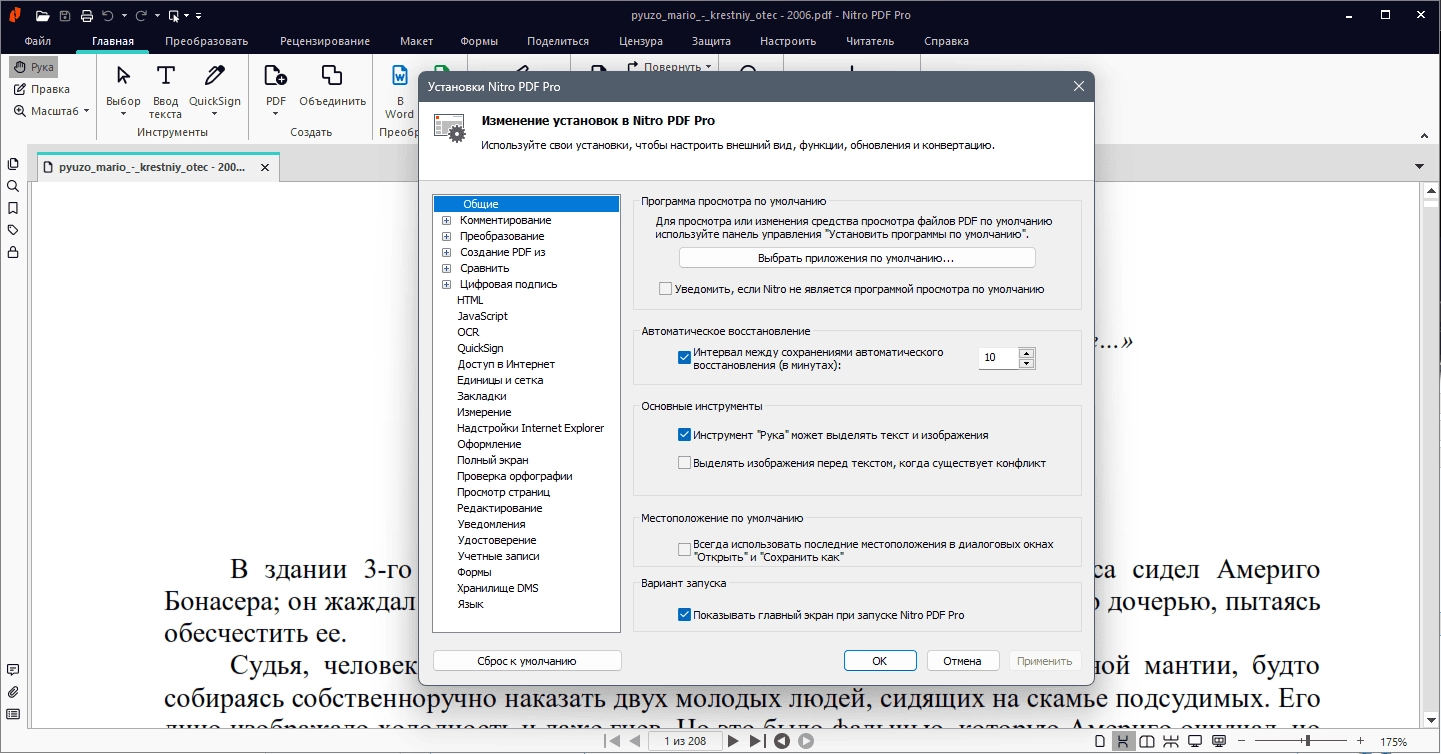
Task: Click the Print icon in quick access toolbar
Action: click(87, 15)
